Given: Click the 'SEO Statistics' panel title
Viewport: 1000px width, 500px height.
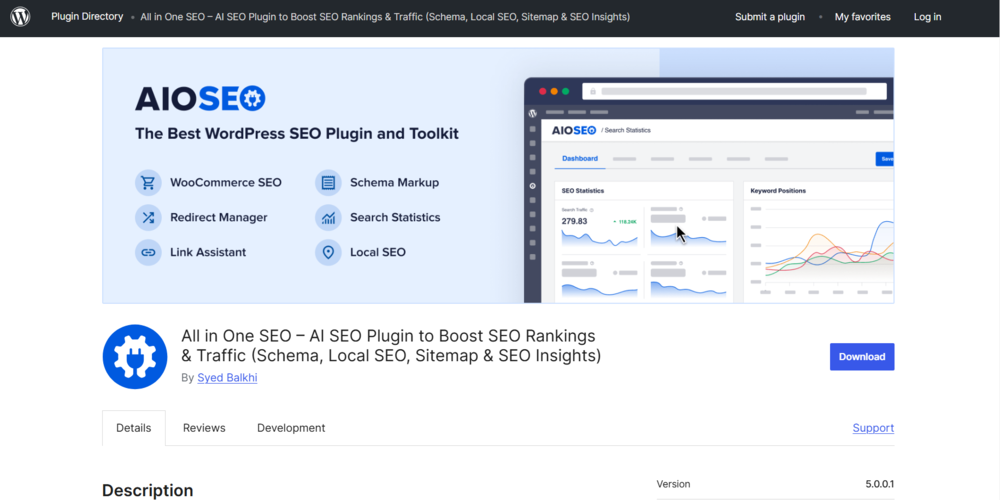Looking at the screenshot, I should tap(583, 191).
